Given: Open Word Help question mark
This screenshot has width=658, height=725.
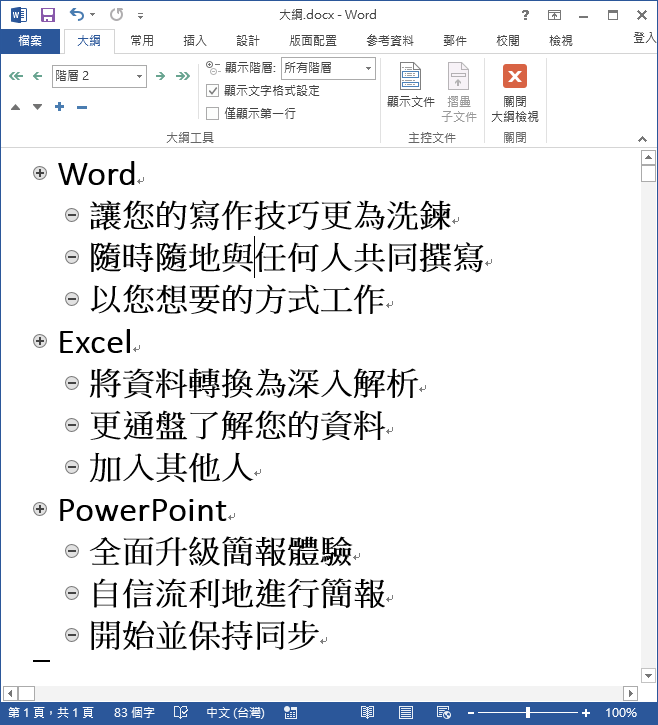Looking at the screenshot, I should click(x=525, y=15).
